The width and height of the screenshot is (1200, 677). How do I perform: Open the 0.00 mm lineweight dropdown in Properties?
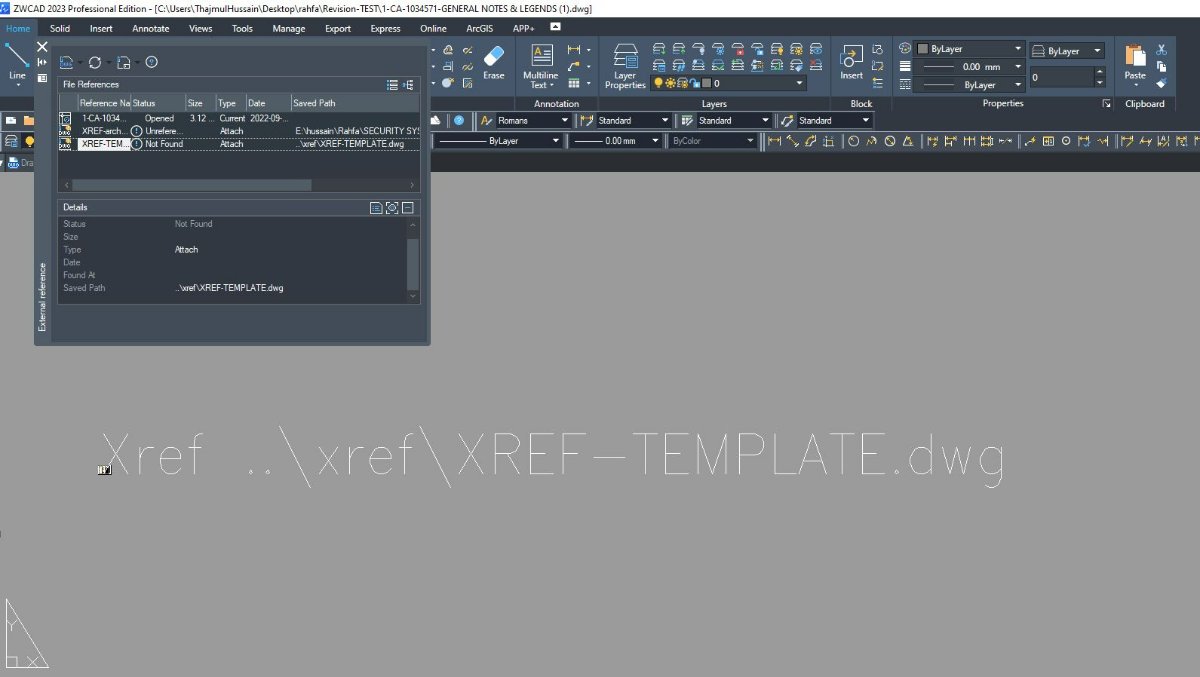tap(1018, 67)
